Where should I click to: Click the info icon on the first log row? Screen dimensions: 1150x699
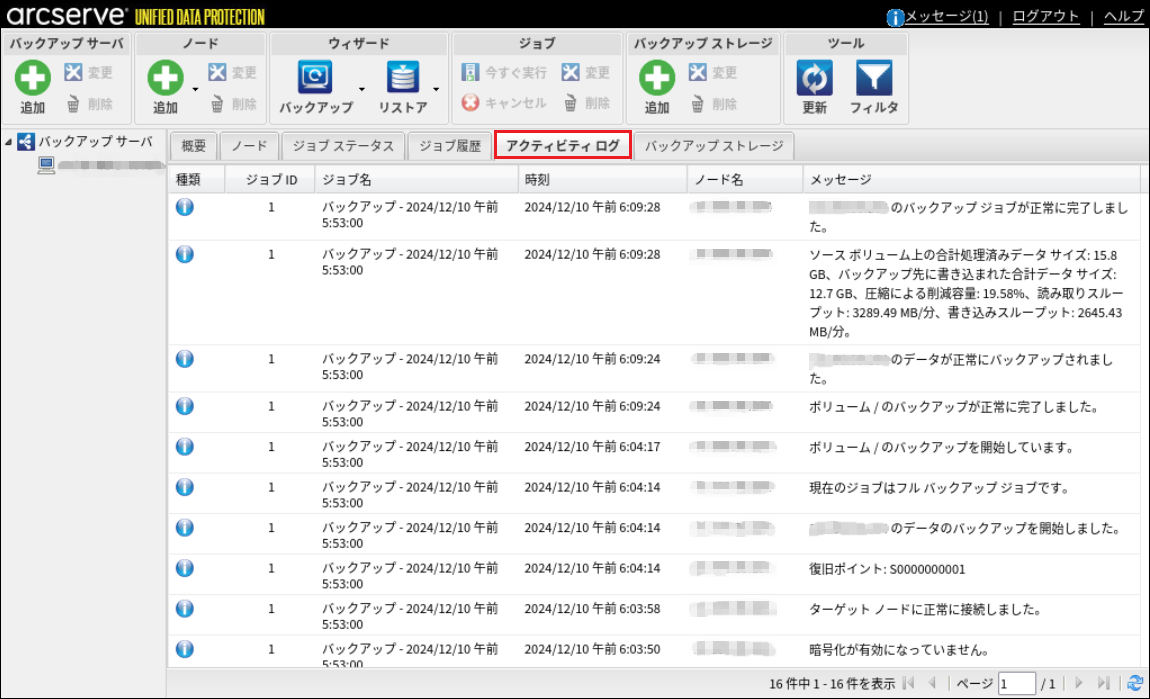pos(185,207)
